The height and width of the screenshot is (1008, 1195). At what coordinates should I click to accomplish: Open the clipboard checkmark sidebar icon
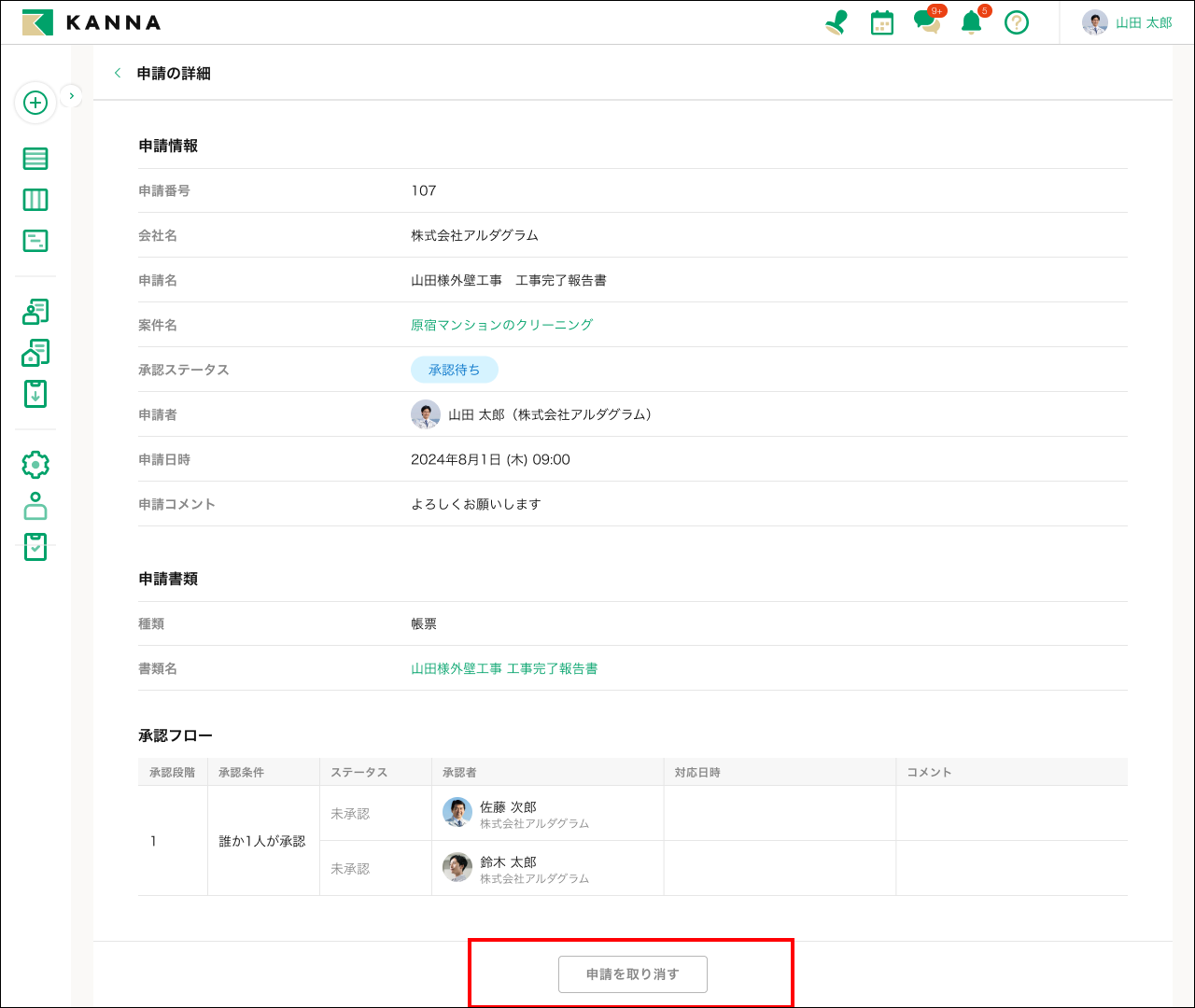pyautogui.click(x=35, y=547)
